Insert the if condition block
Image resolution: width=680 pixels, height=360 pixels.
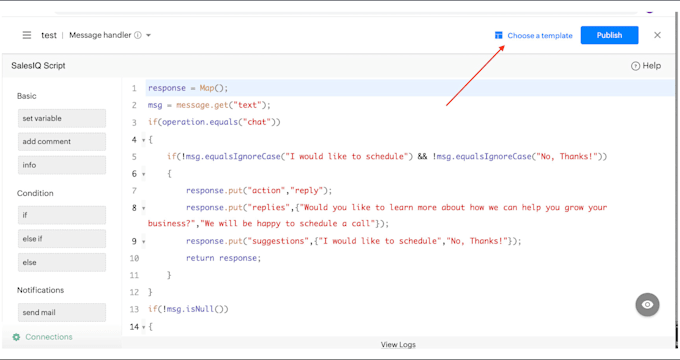[x=62, y=215]
